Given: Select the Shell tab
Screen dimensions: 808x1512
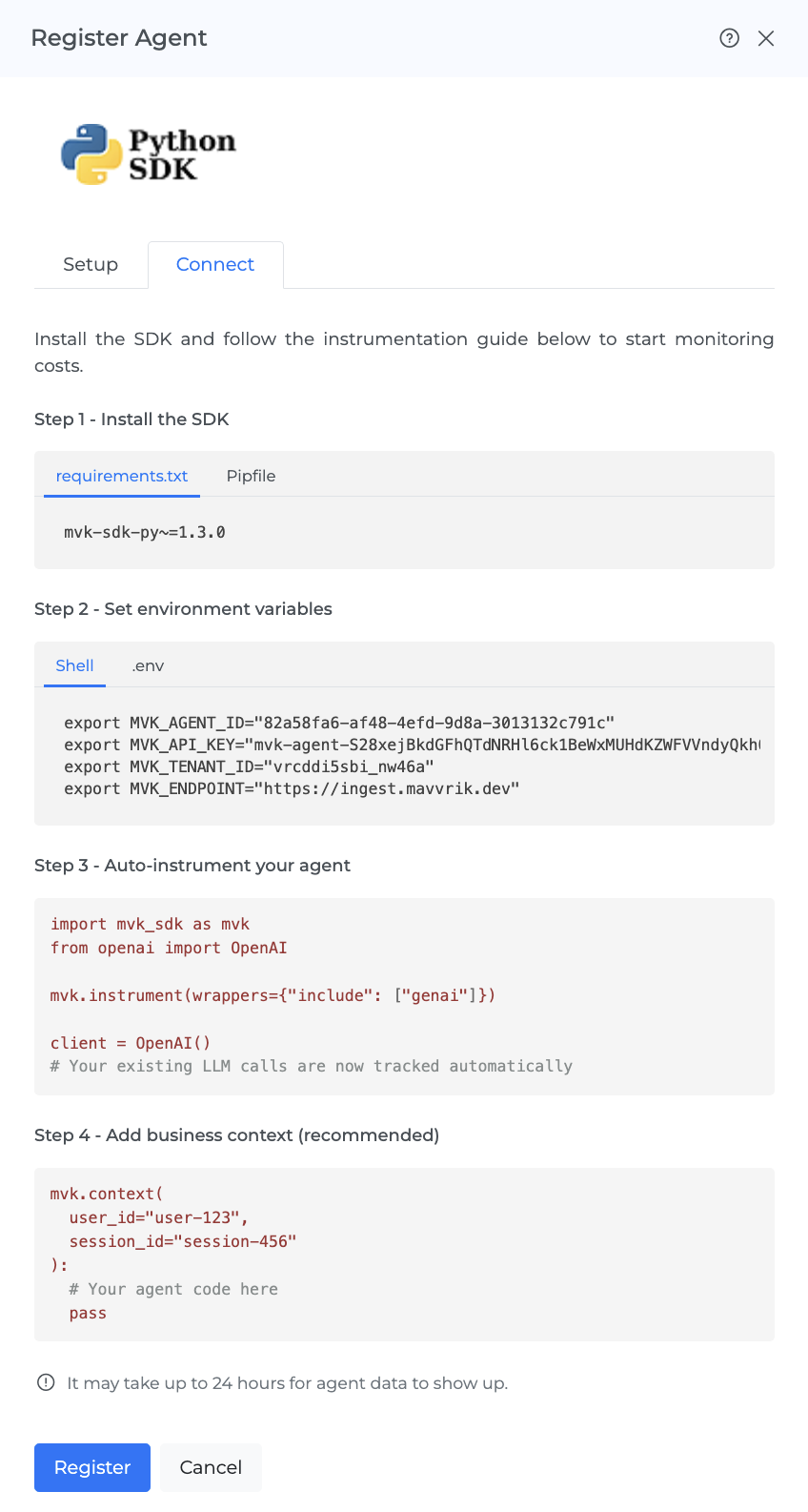Looking at the screenshot, I should [74, 665].
